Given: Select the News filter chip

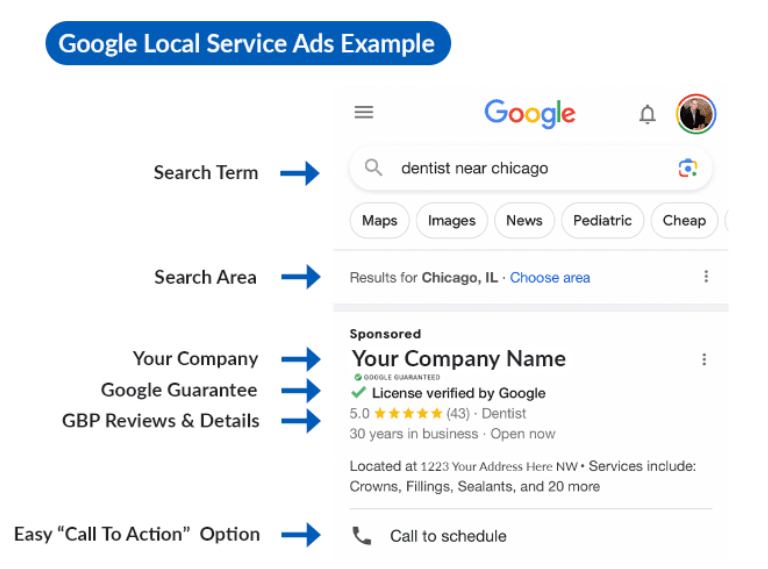Looking at the screenshot, I should point(524,220).
